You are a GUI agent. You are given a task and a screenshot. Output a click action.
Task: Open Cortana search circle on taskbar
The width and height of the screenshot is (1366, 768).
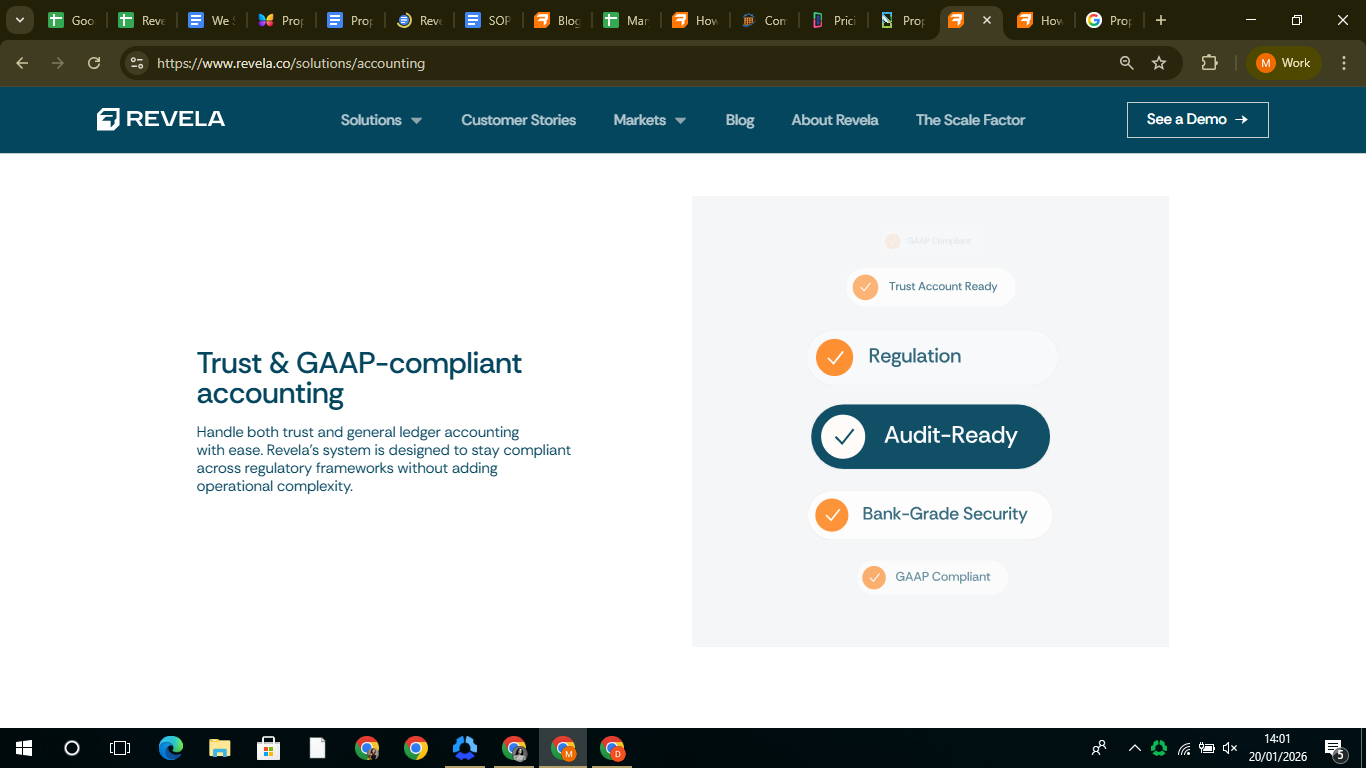[71, 748]
